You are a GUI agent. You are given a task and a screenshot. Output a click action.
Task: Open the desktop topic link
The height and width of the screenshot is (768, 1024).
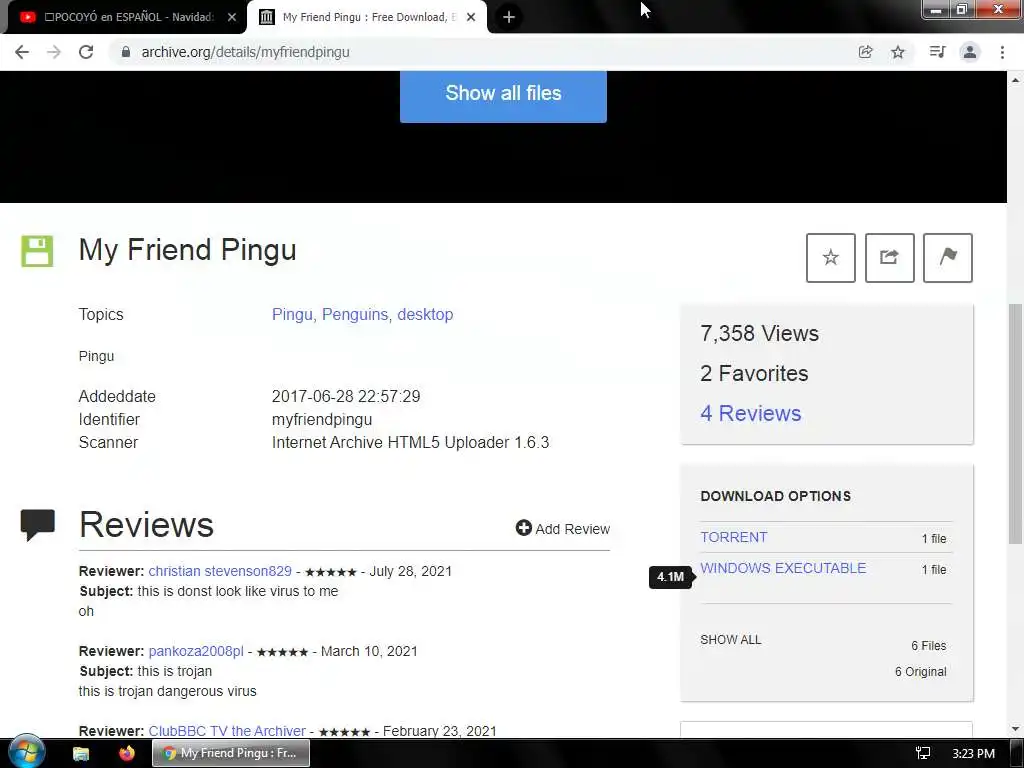(x=425, y=315)
